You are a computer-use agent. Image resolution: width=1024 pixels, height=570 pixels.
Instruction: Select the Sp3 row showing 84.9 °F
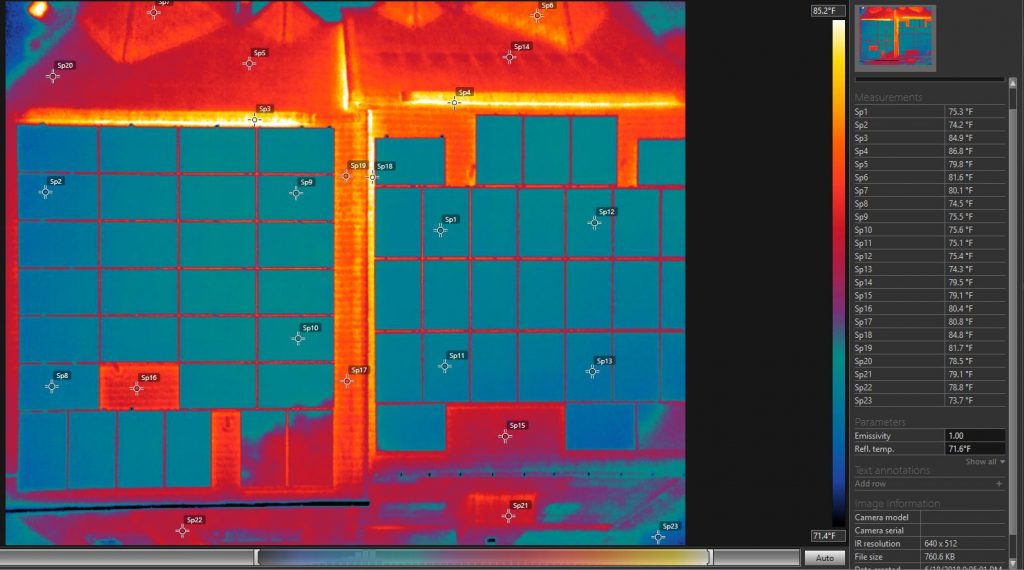pyautogui.click(x=929, y=138)
